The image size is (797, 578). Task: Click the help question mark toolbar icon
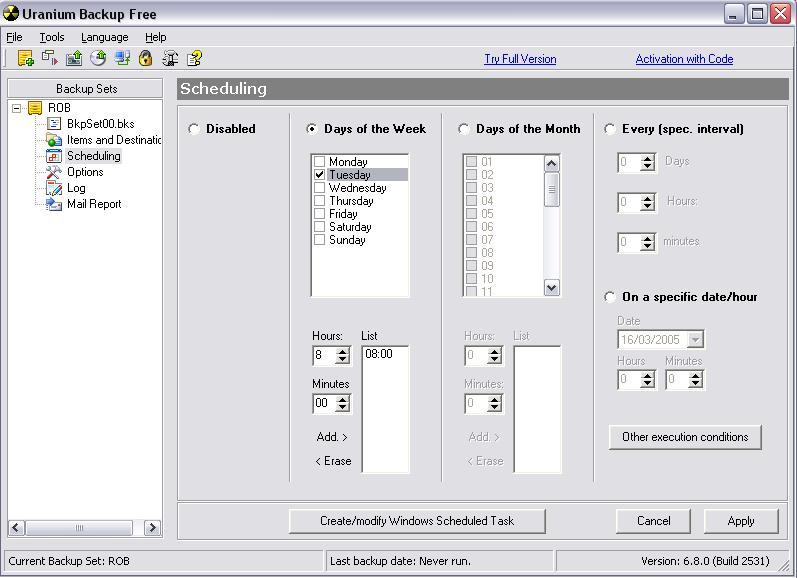click(x=194, y=58)
